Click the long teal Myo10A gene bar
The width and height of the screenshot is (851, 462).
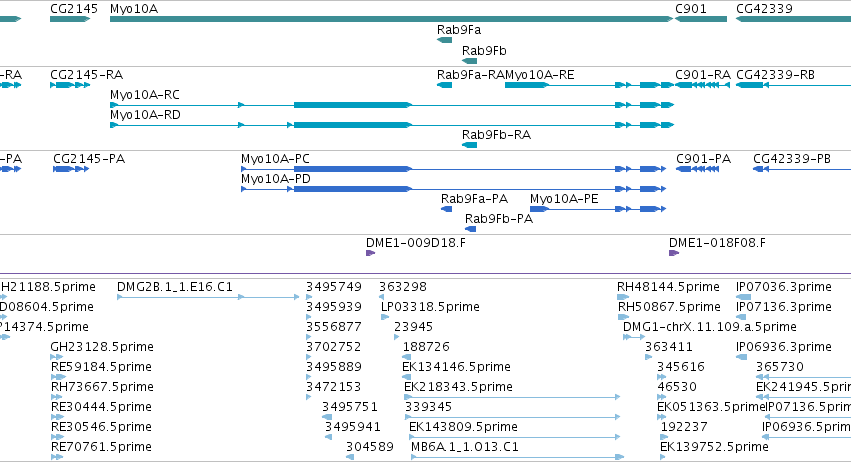tap(391, 19)
